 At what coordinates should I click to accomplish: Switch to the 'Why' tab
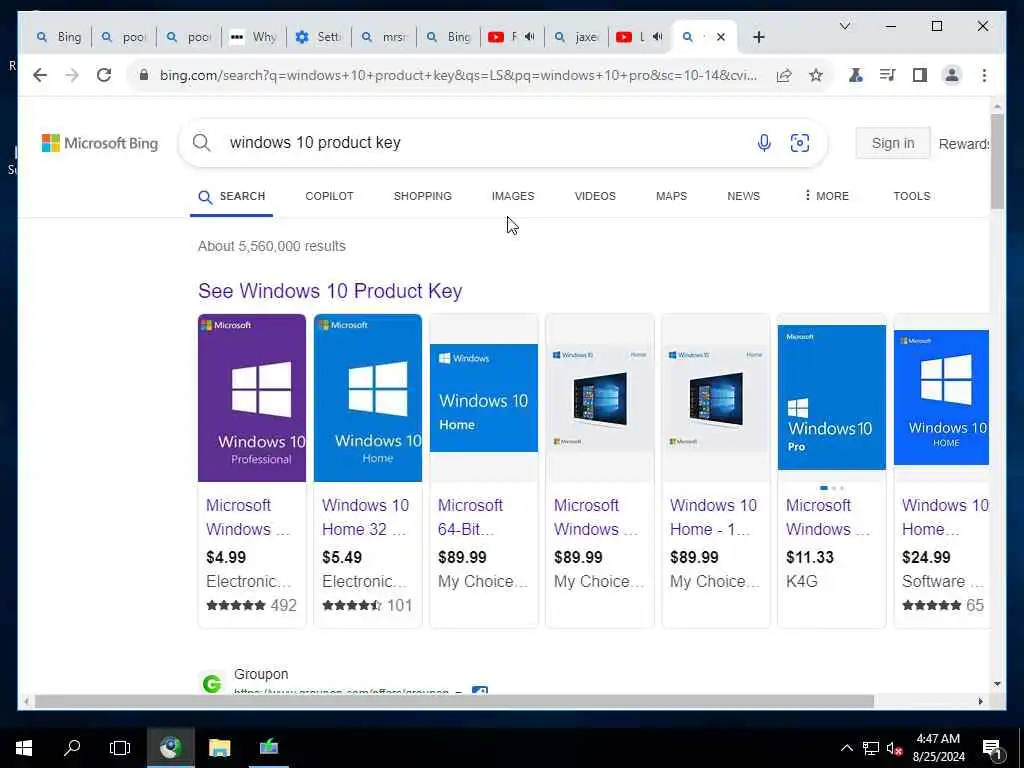click(255, 37)
